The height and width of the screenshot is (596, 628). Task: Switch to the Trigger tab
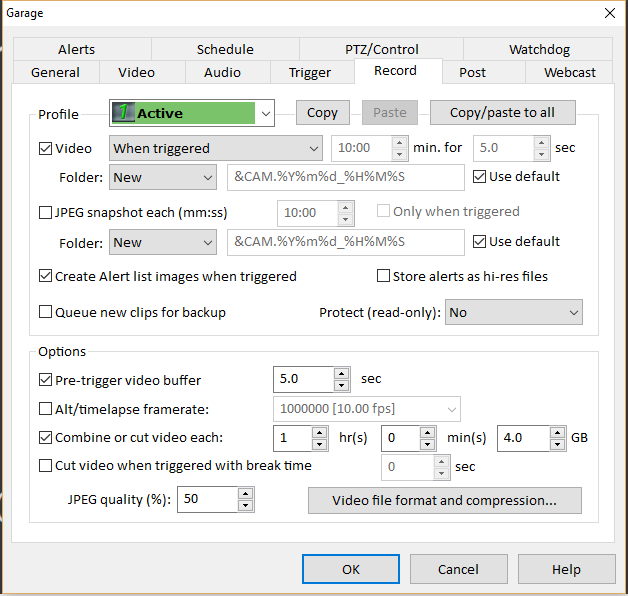[x=310, y=72]
